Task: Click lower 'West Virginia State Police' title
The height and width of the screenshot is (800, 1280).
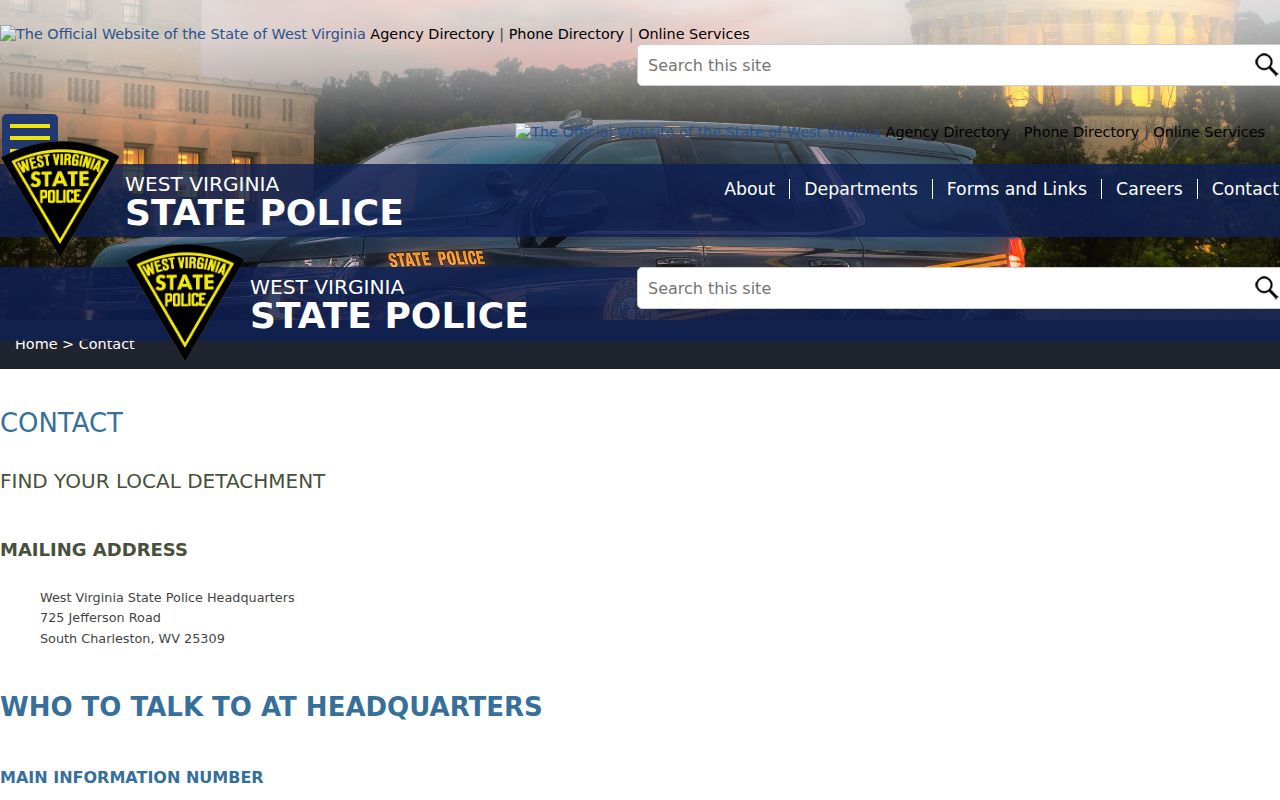Action: [x=389, y=305]
